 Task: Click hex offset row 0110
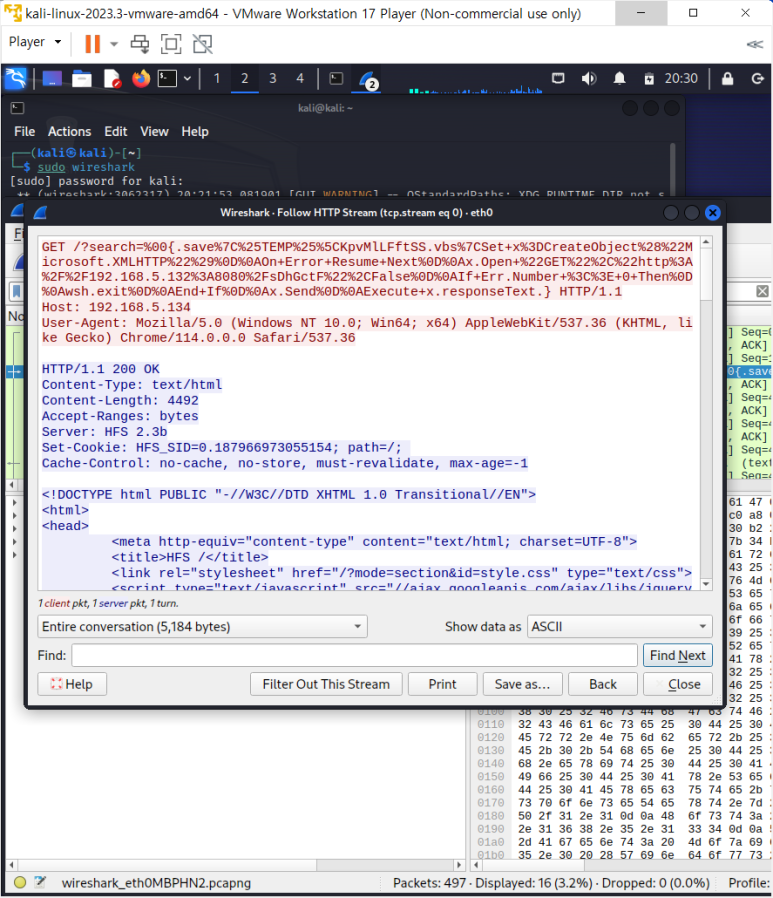click(491, 724)
